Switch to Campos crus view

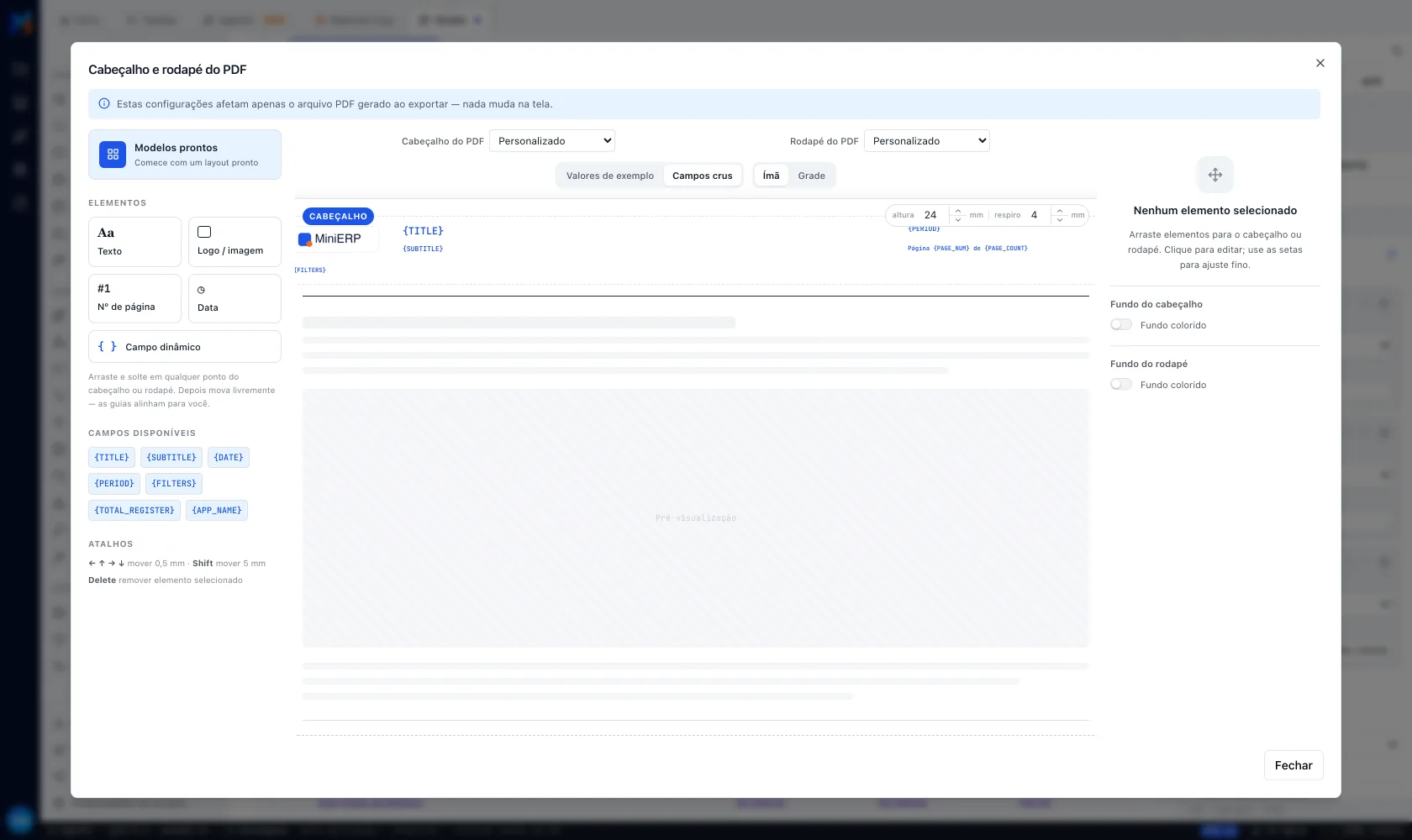tap(703, 176)
